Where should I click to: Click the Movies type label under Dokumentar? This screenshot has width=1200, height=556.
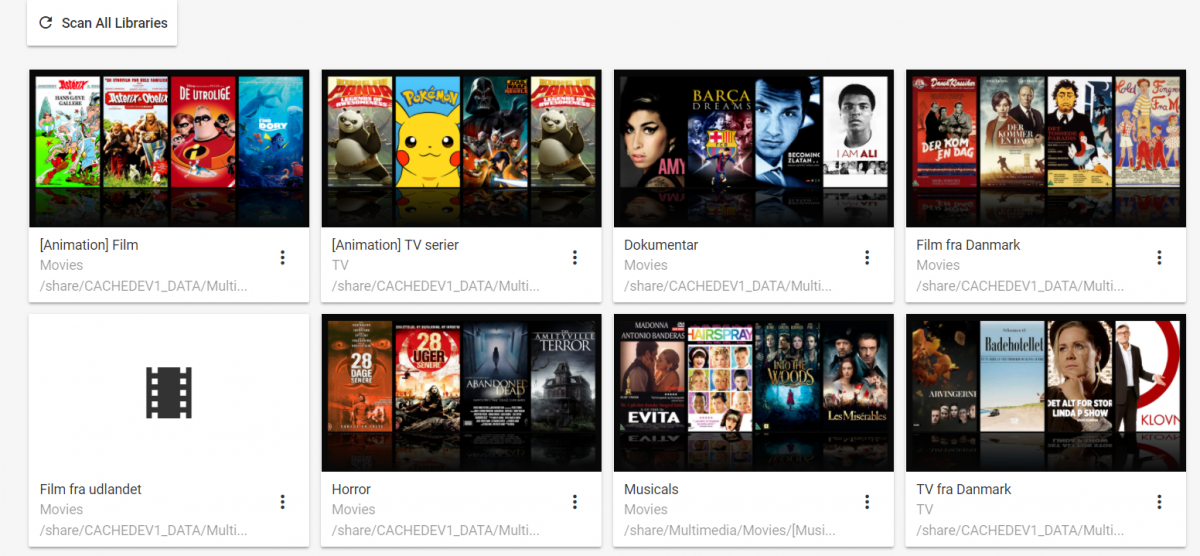pyautogui.click(x=645, y=265)
